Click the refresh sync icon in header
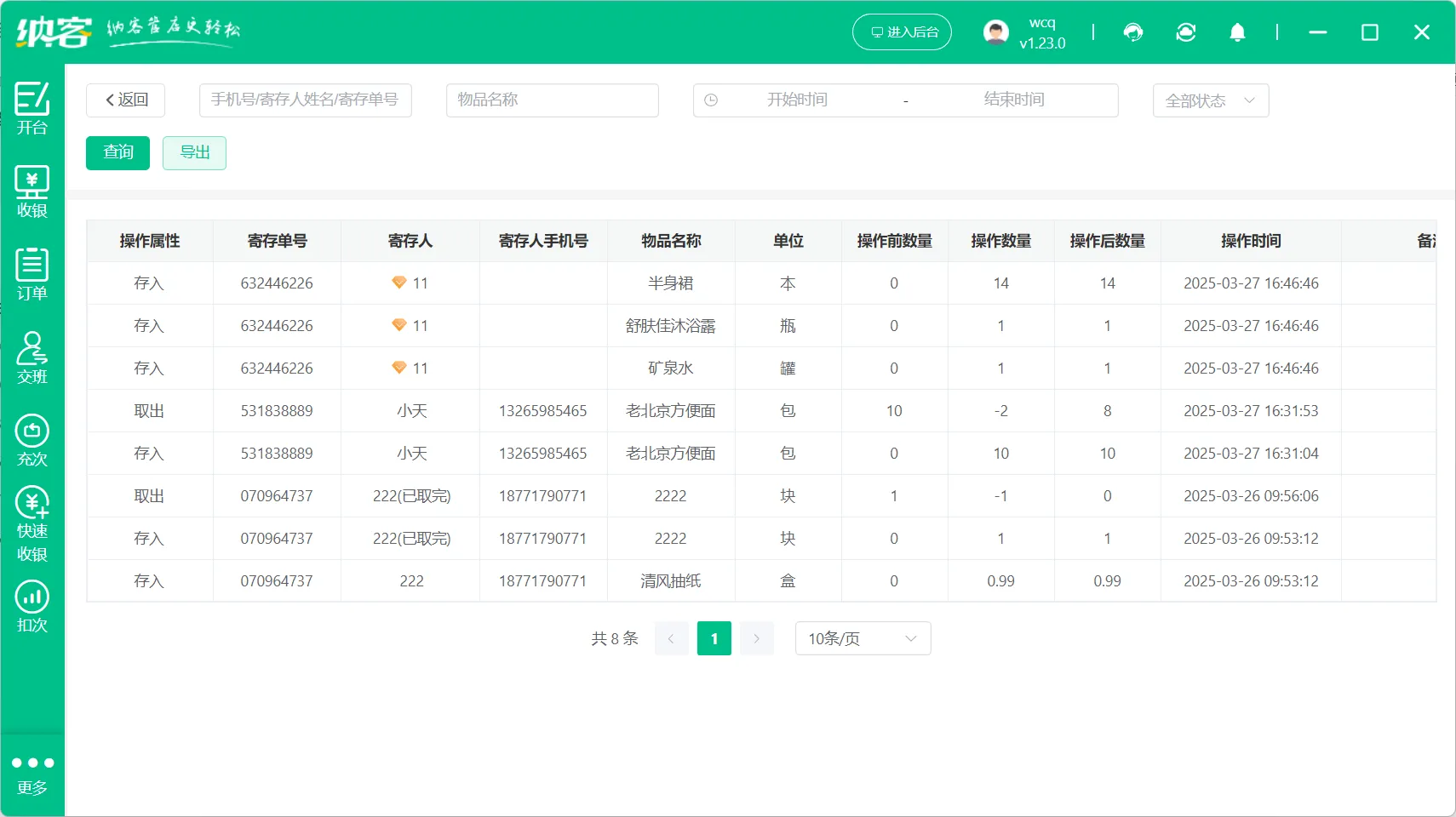This screenshot has width=1456, height=817. coord(1185,32)
